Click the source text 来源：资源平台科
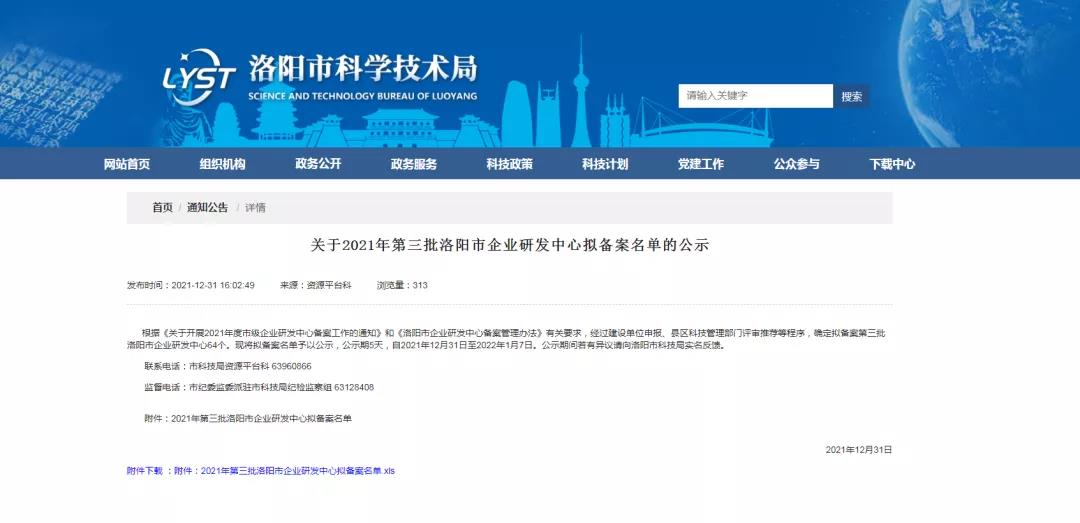The height and width of the screenshot is (523, 1080). coord(315,285)
